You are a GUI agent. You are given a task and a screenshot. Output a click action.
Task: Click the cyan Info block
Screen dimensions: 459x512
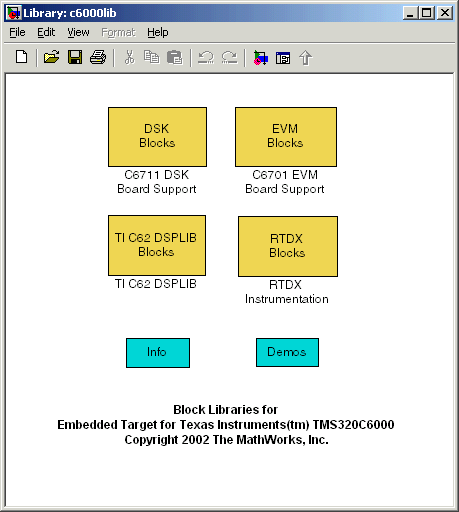tap(158, 353)
